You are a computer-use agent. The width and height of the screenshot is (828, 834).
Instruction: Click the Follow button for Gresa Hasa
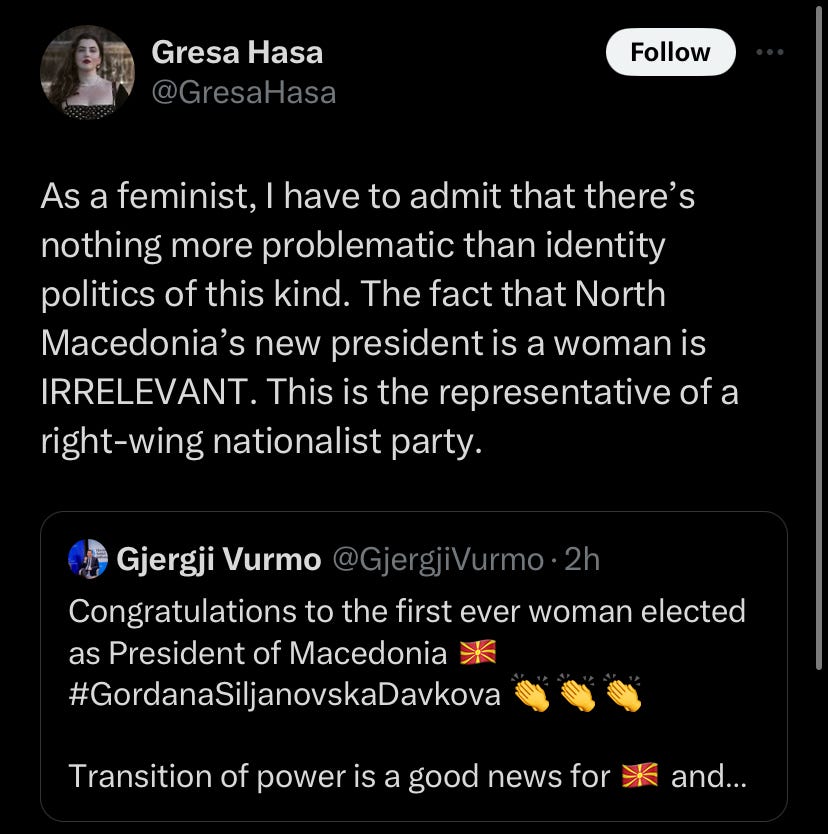[670, 52]
